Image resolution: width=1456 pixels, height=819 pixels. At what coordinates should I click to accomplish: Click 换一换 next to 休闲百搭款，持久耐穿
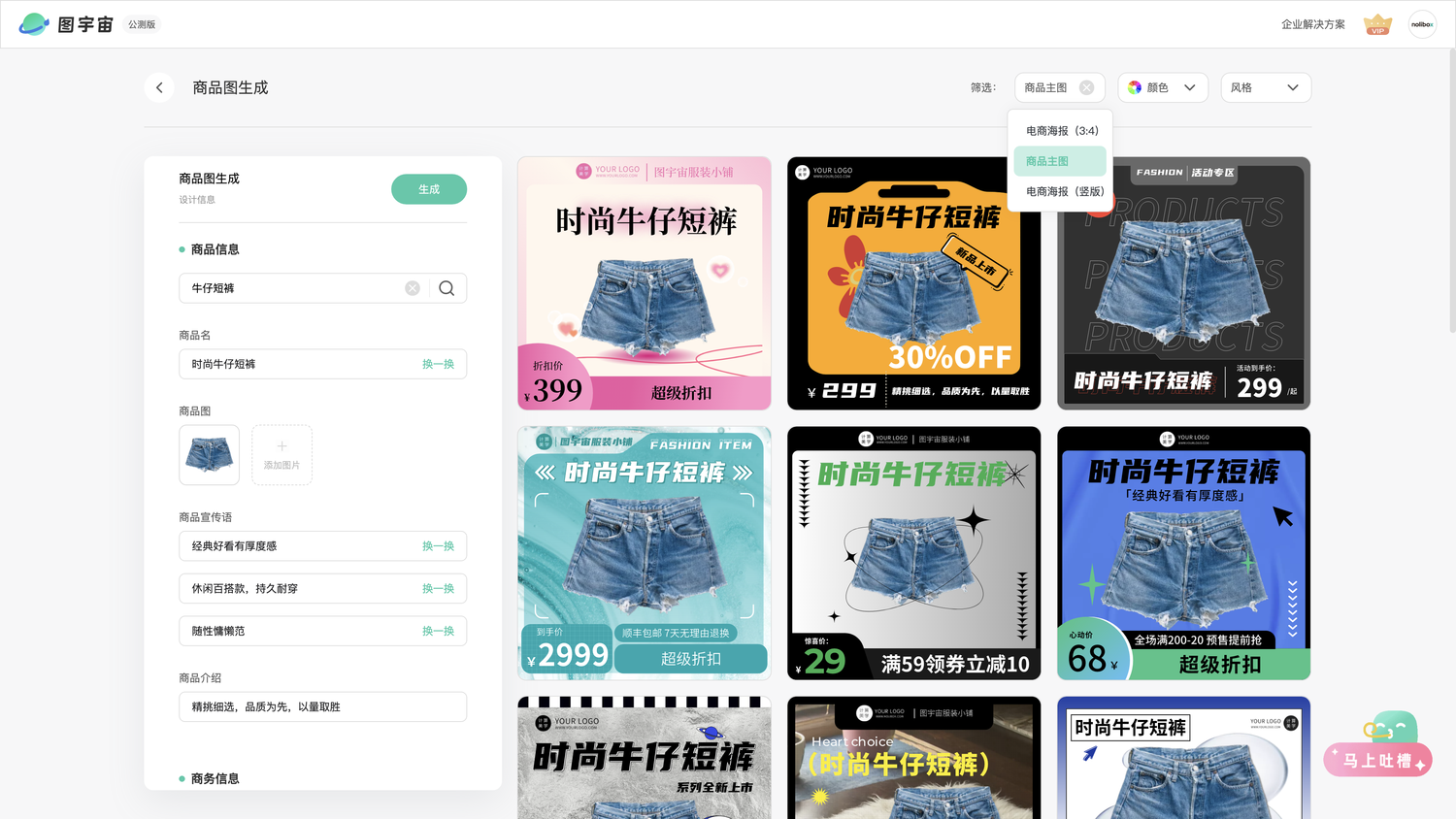[438, 589]
